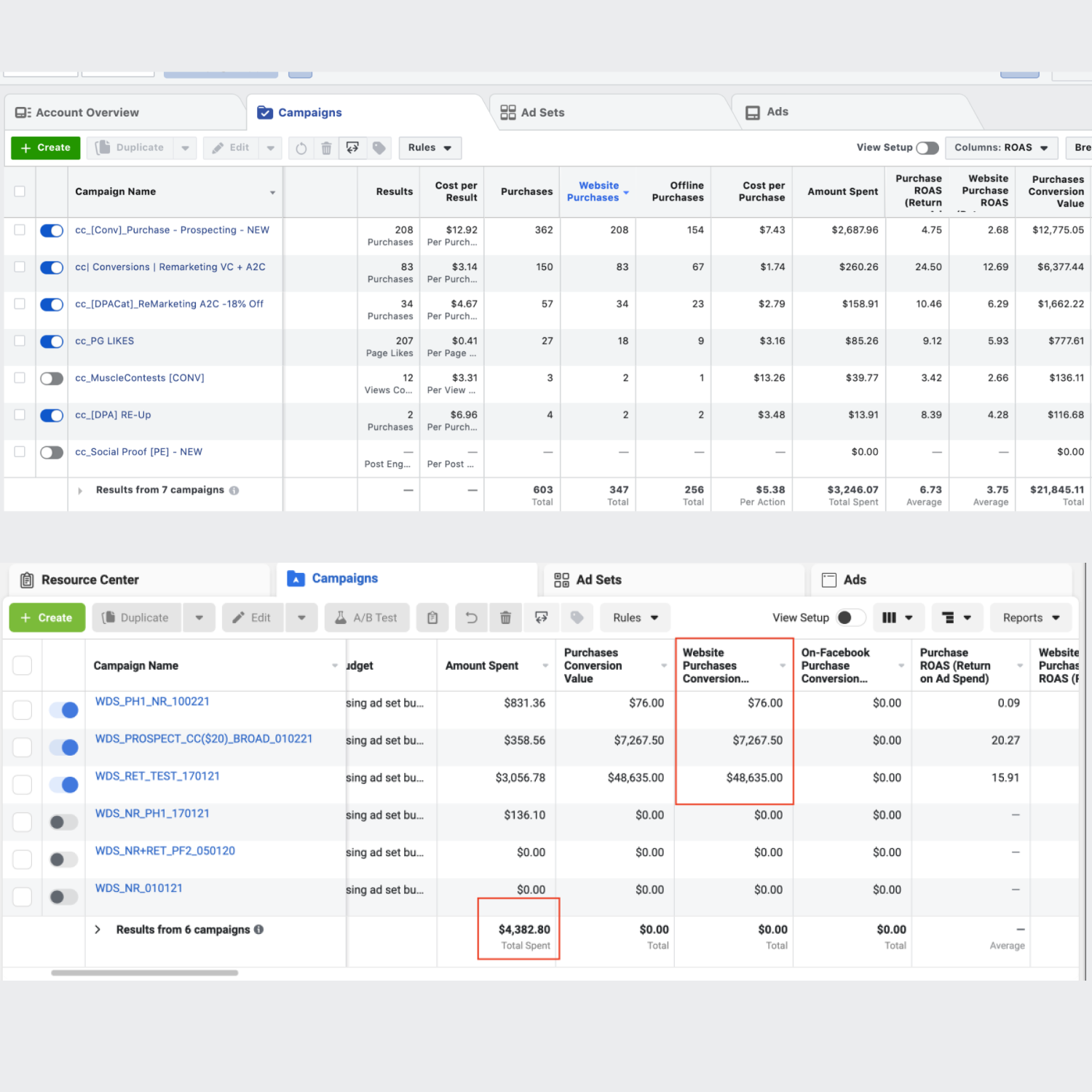
Task: Select the delete trash icon next to Rules
Action: (325, 148)
